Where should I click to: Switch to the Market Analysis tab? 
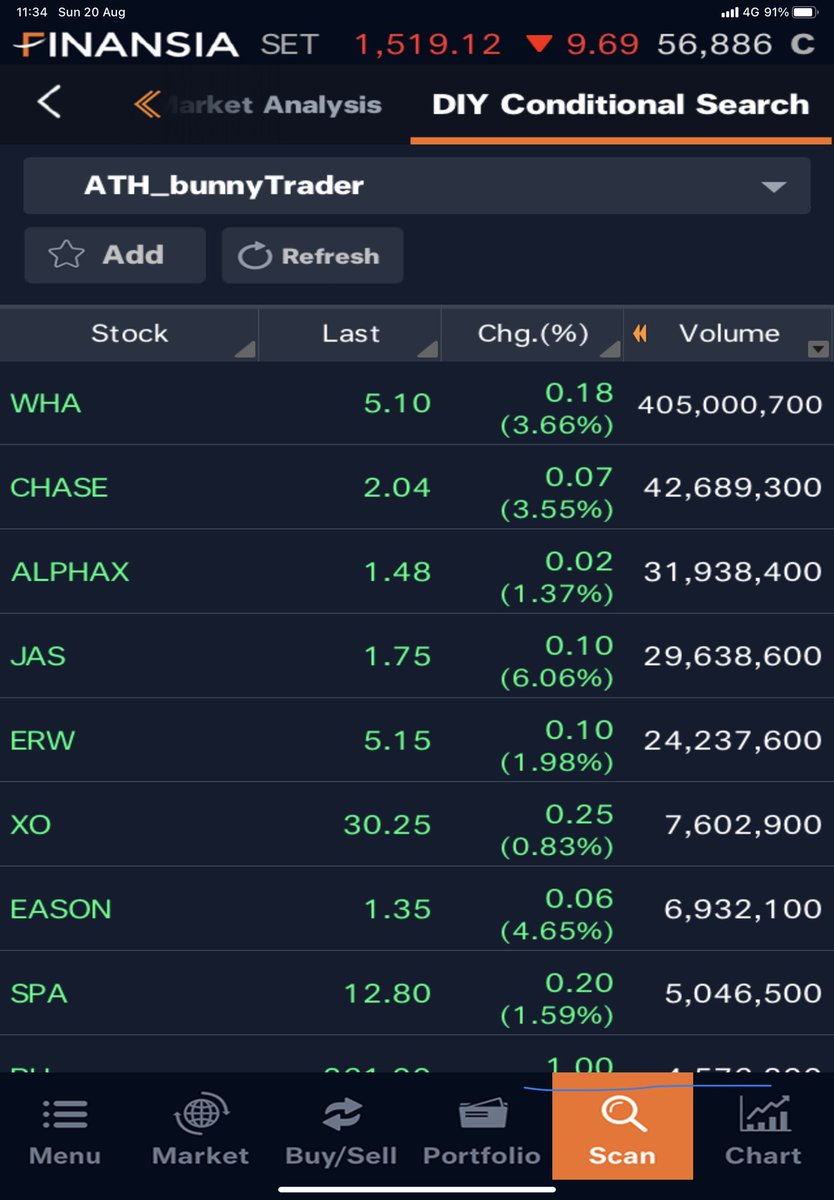[x=258, y=104]
